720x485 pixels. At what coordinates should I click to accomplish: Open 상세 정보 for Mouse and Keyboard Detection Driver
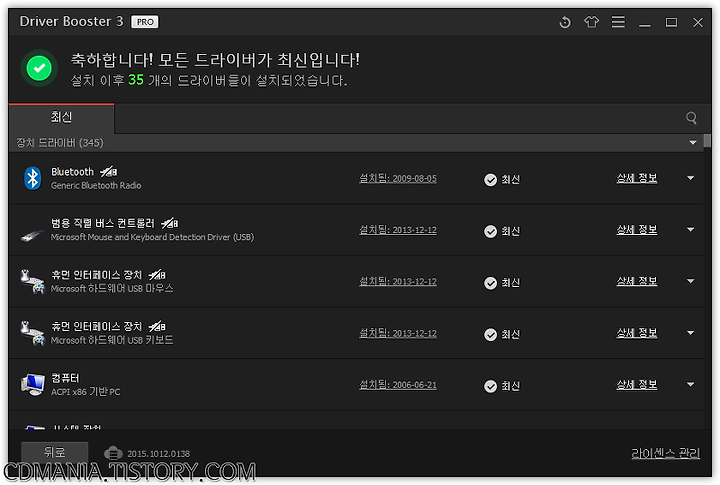point(636,230)
